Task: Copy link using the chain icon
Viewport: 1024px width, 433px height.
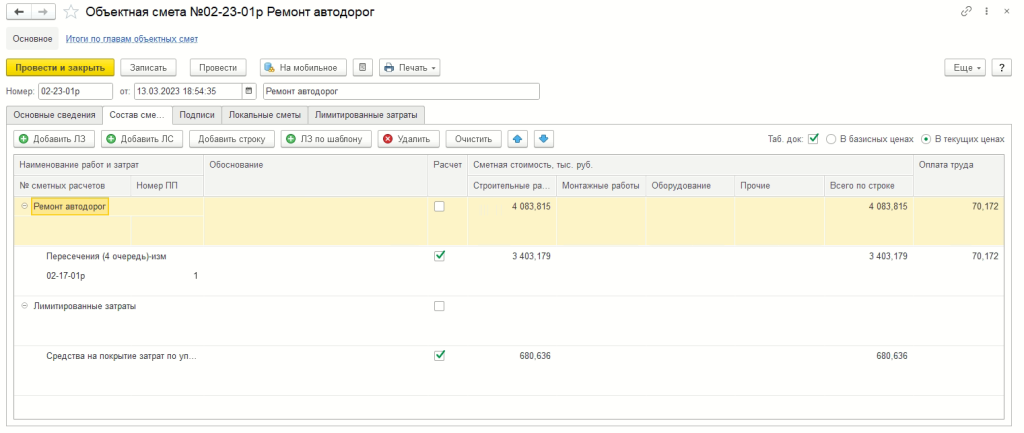Action: point(964,12)
